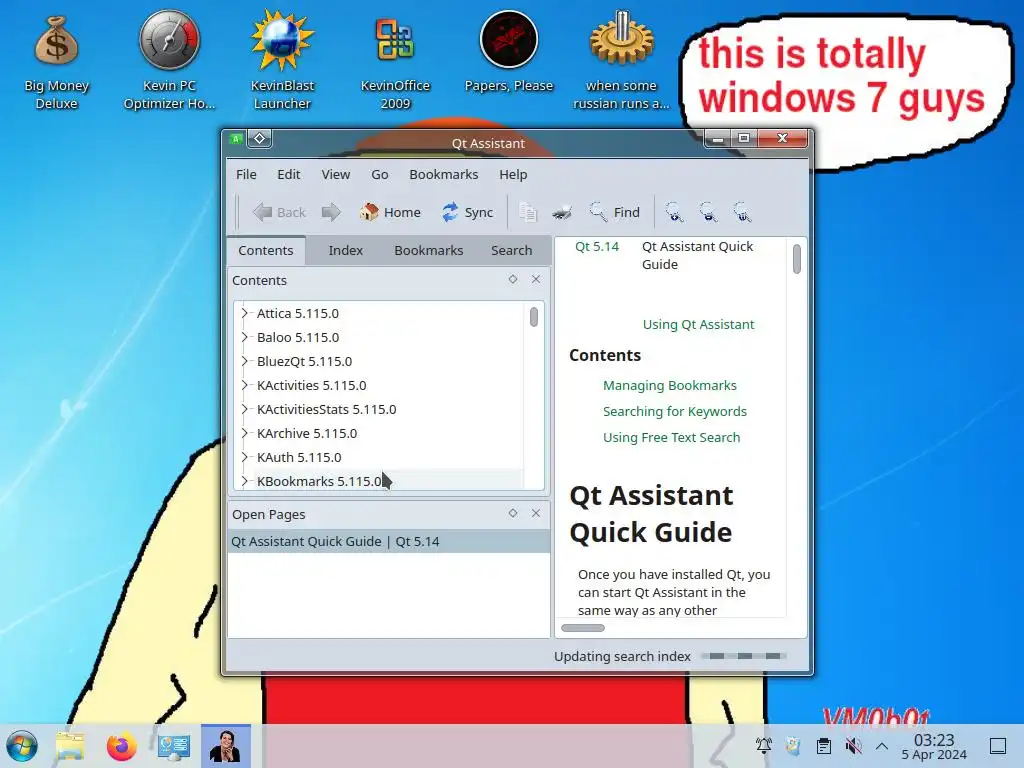
Task: Switch to the Index tab
Action: [x=345, y=250]
